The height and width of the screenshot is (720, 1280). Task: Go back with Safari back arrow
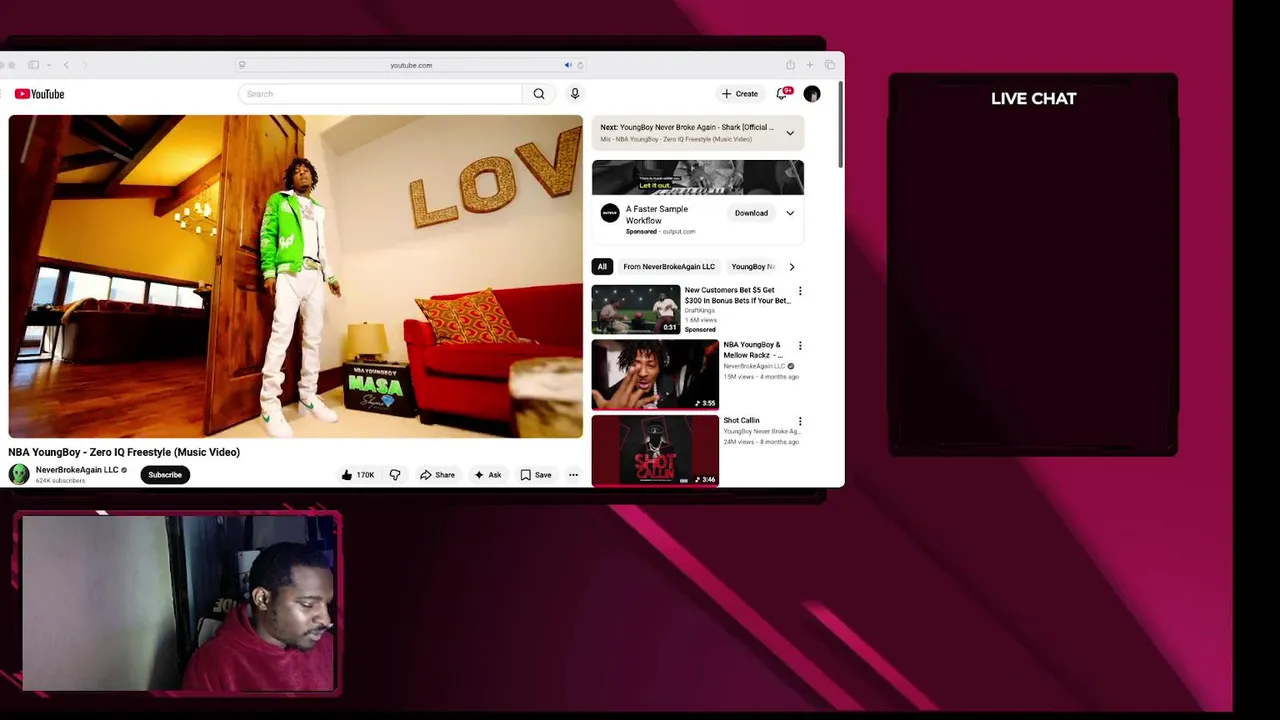tap(66, 65)
